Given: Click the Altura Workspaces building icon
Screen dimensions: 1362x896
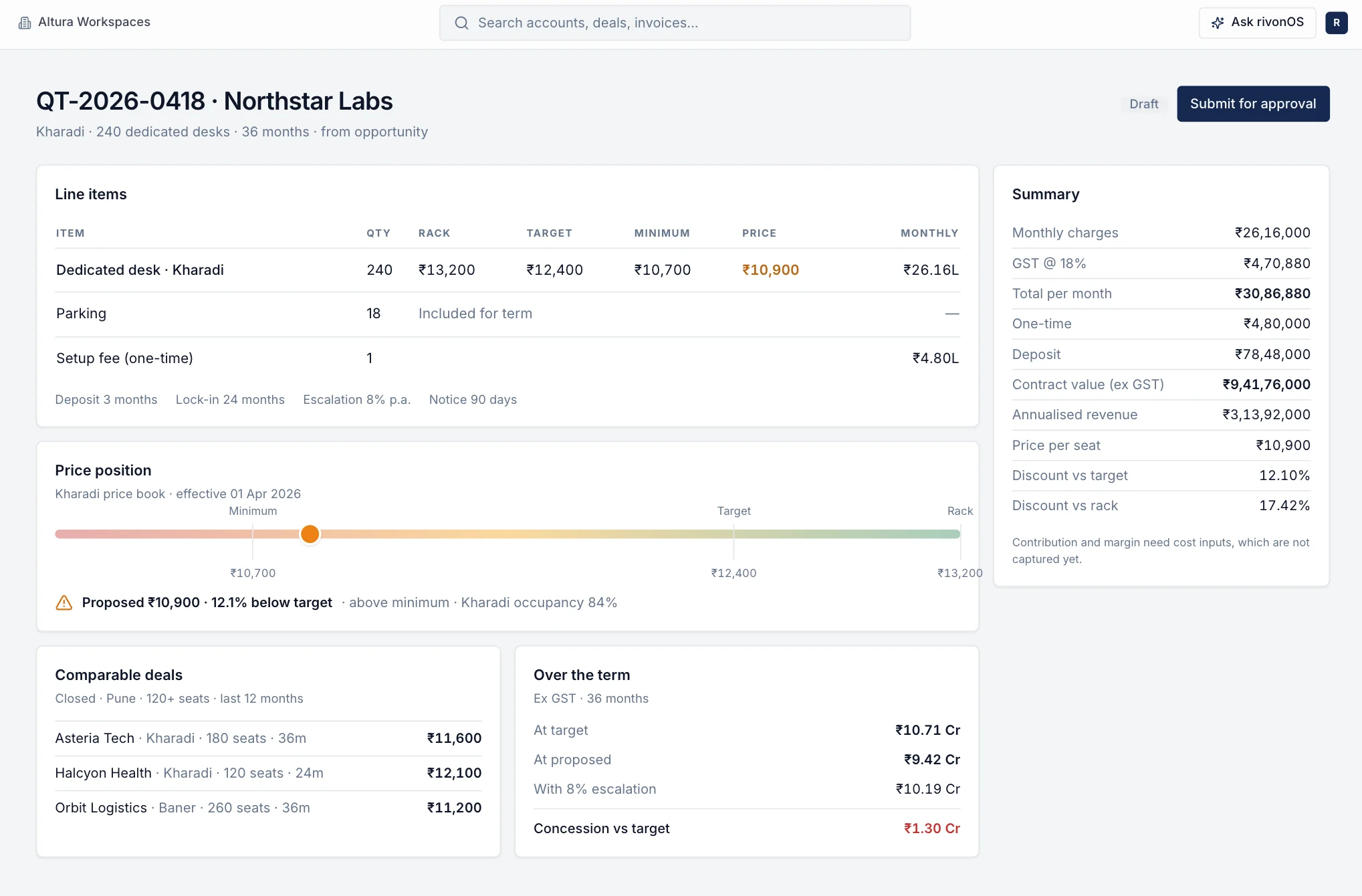Looking at the screenshot, I should [x=25, y=23].
